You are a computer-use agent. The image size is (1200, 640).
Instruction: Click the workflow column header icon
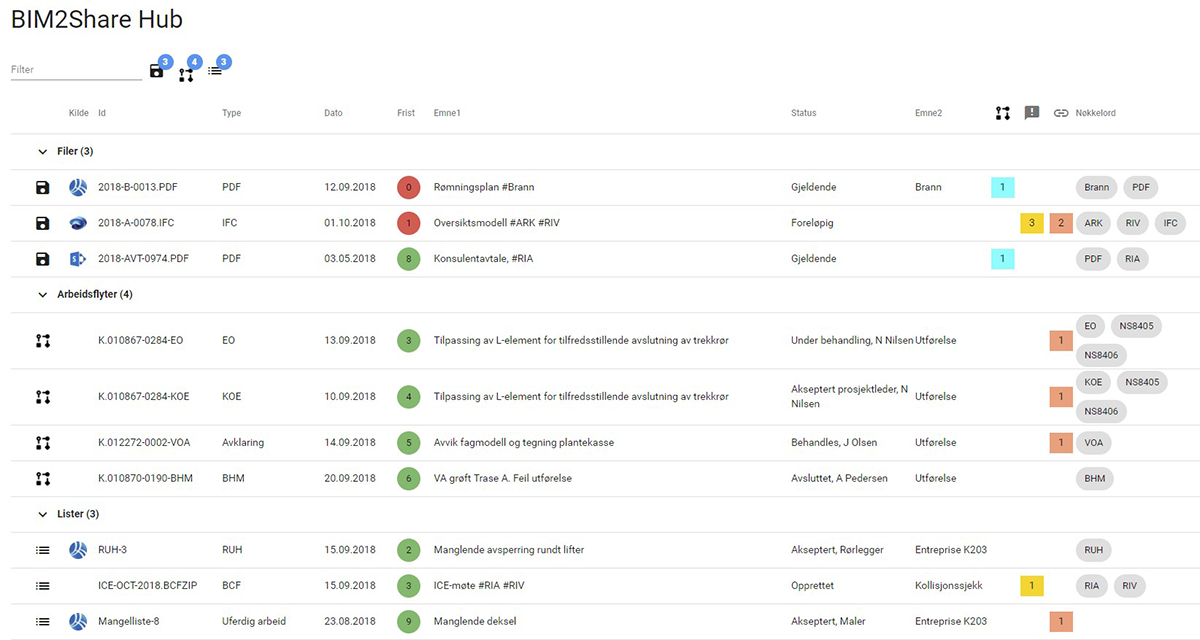(x=1003, y=113)
